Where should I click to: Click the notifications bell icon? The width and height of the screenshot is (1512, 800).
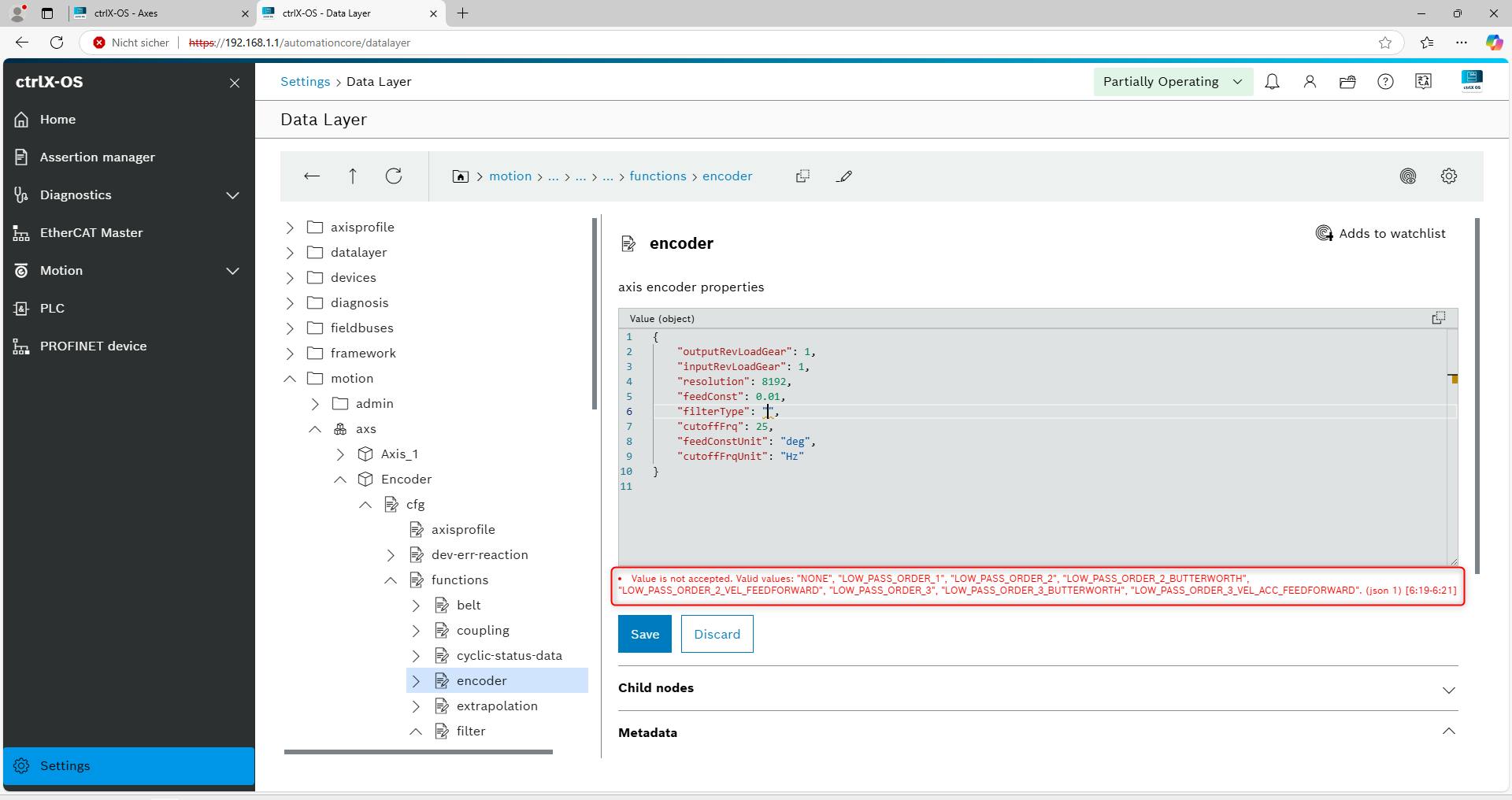[x=1272, y=82]
